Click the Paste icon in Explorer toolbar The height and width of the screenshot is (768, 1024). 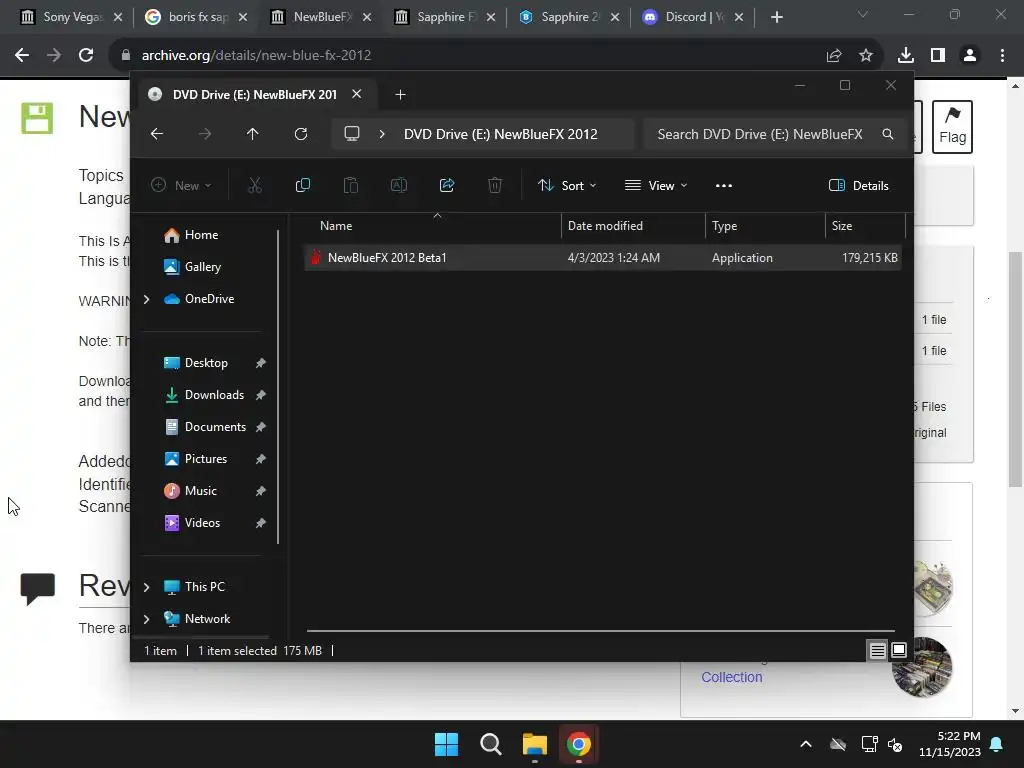[351, 185]
